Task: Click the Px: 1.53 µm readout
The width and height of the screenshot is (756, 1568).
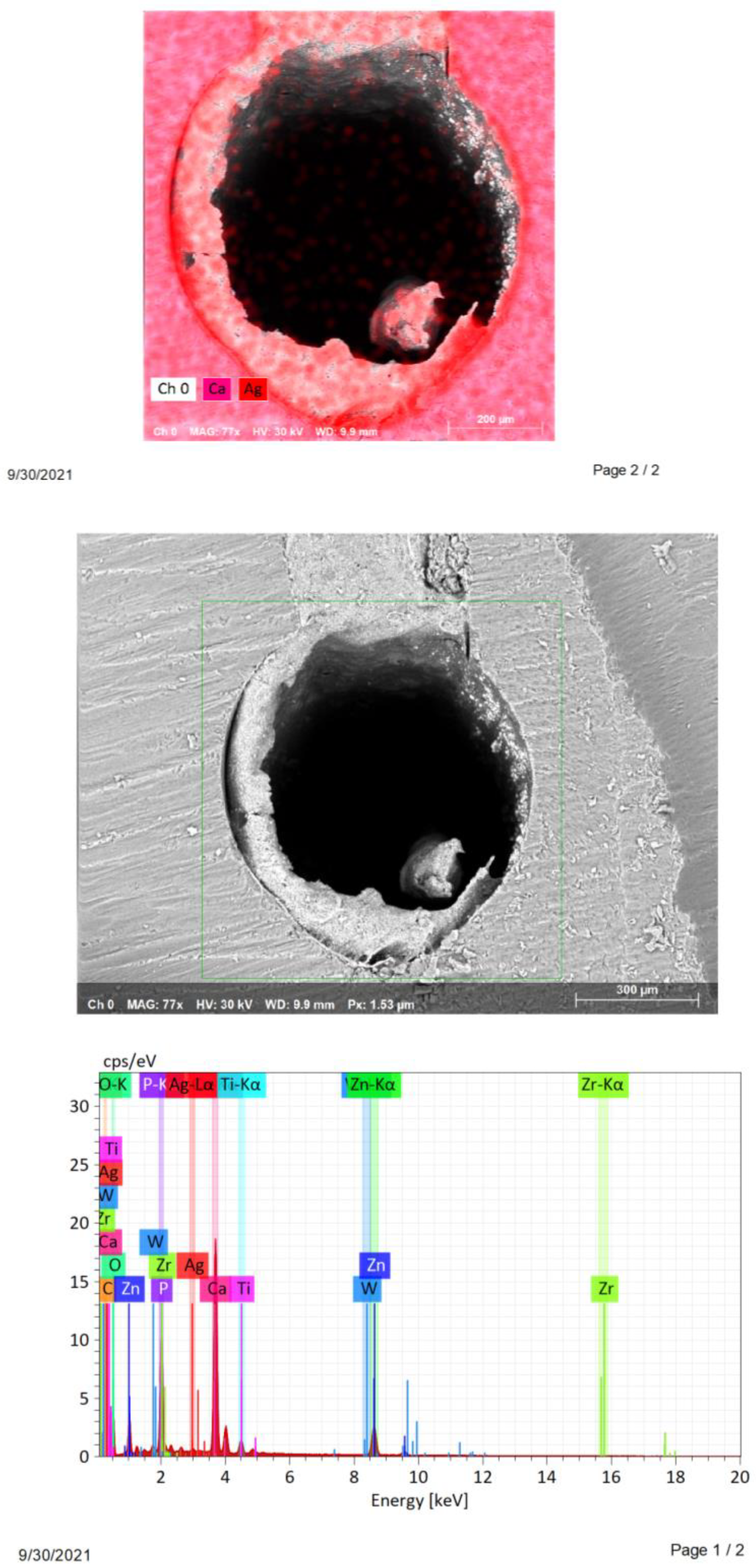Action: pos(380,1004)
